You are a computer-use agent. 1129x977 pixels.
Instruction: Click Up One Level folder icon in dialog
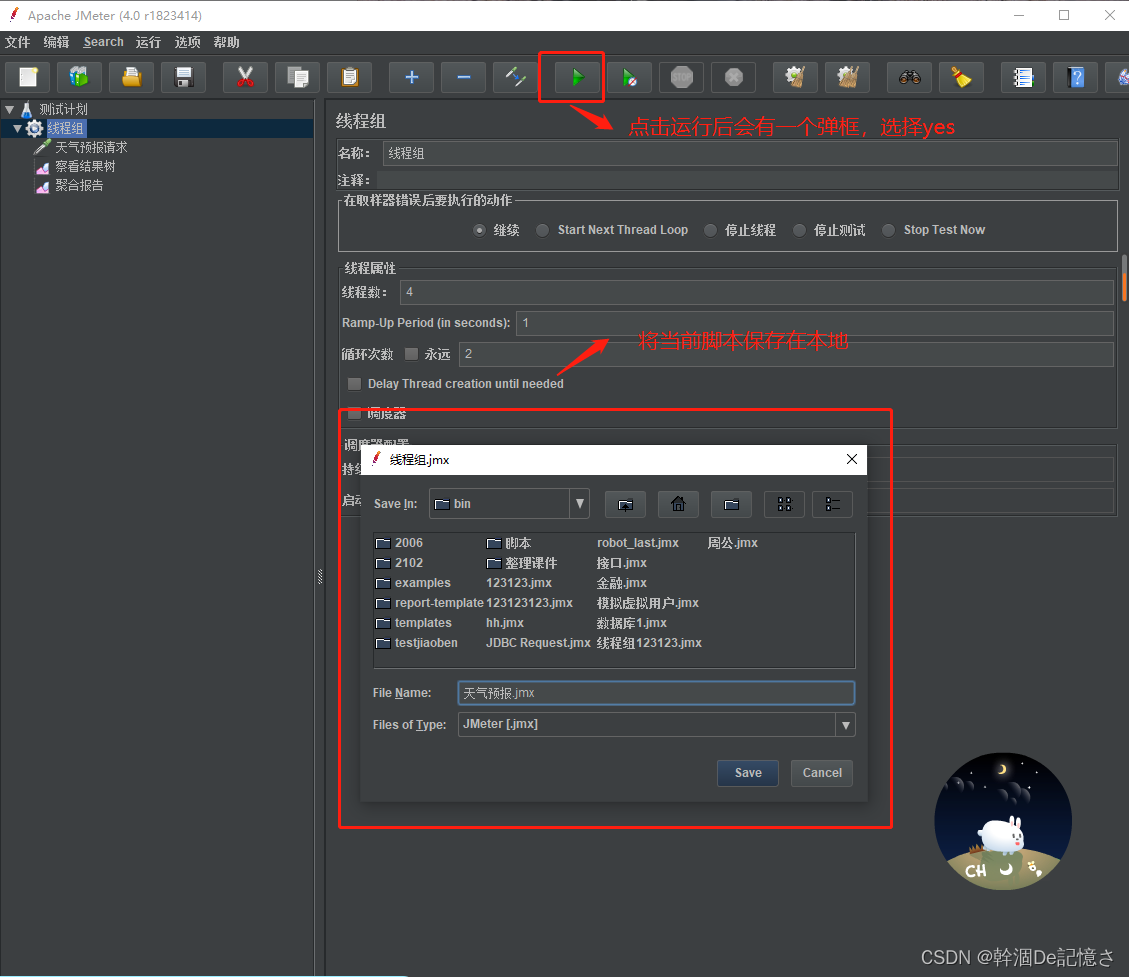[x=626, y=504]
